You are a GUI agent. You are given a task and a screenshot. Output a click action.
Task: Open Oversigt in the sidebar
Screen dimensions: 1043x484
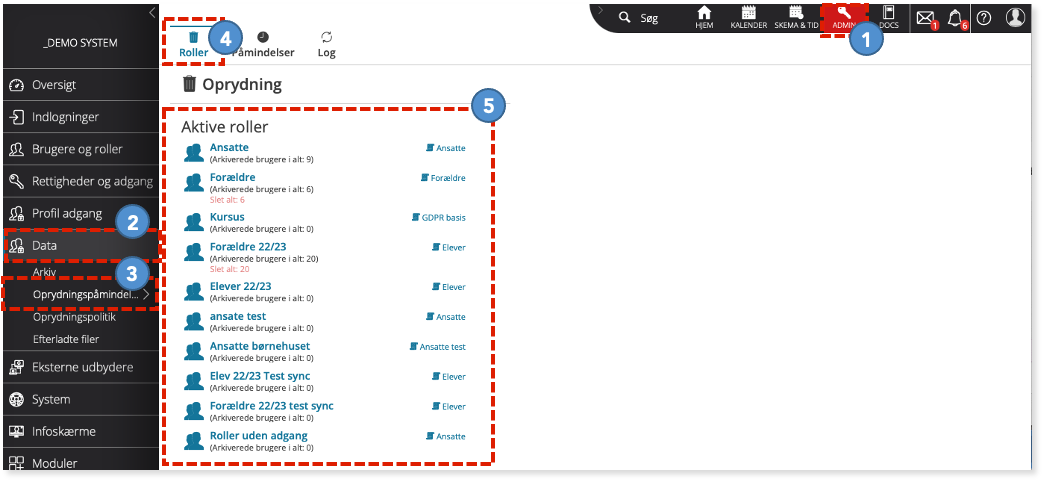[x=81, y=85]
